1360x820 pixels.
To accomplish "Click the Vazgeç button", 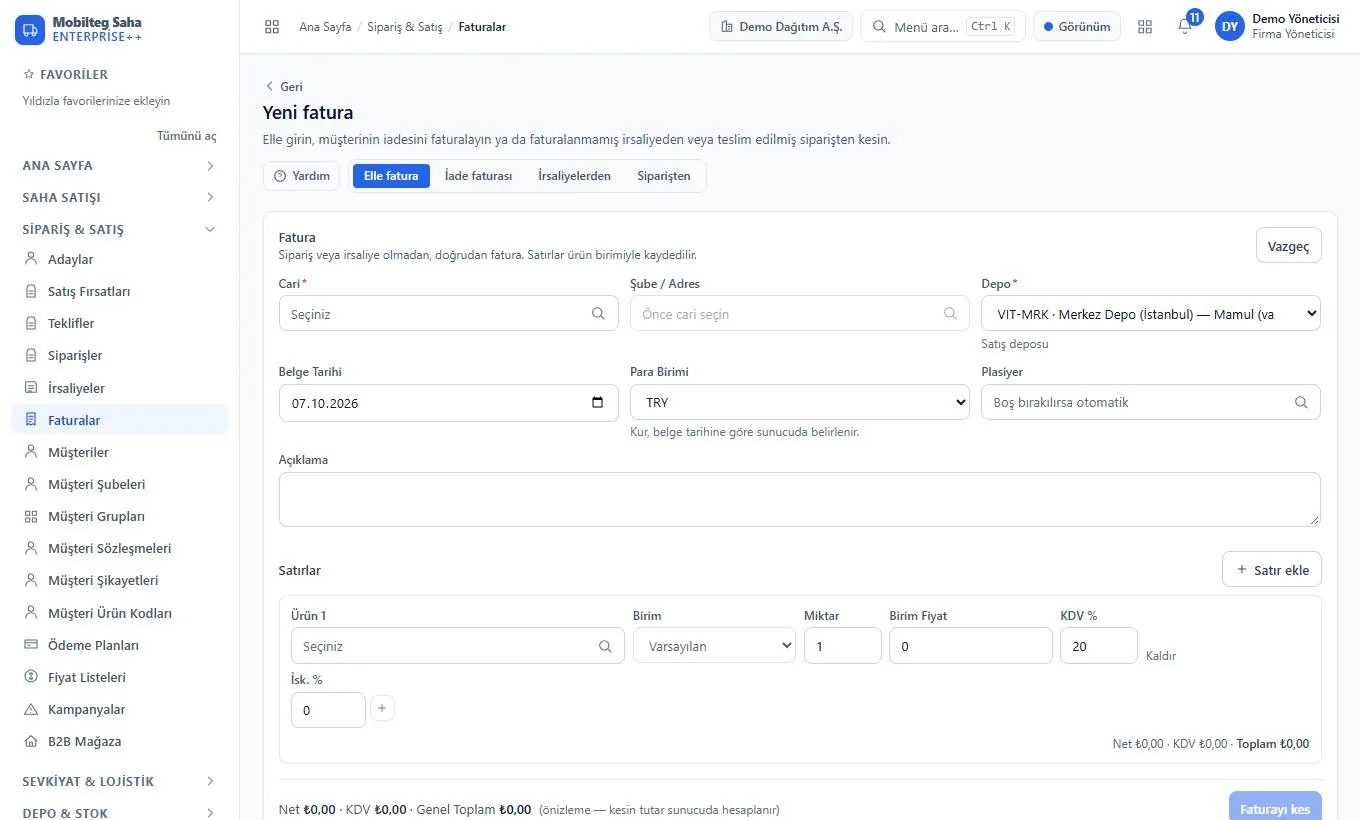I will (1288, 246).
